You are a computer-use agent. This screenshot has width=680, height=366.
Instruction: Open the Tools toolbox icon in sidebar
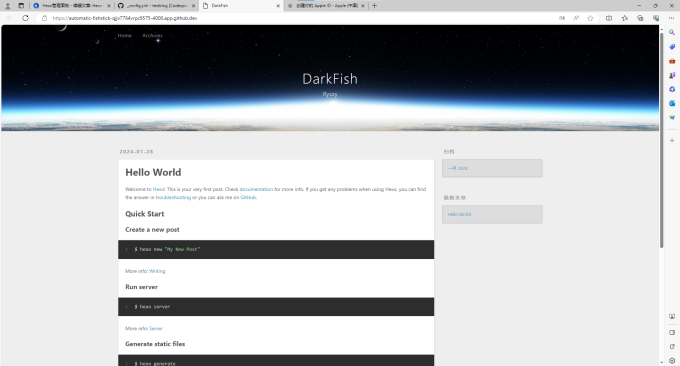tap(672, 61)
